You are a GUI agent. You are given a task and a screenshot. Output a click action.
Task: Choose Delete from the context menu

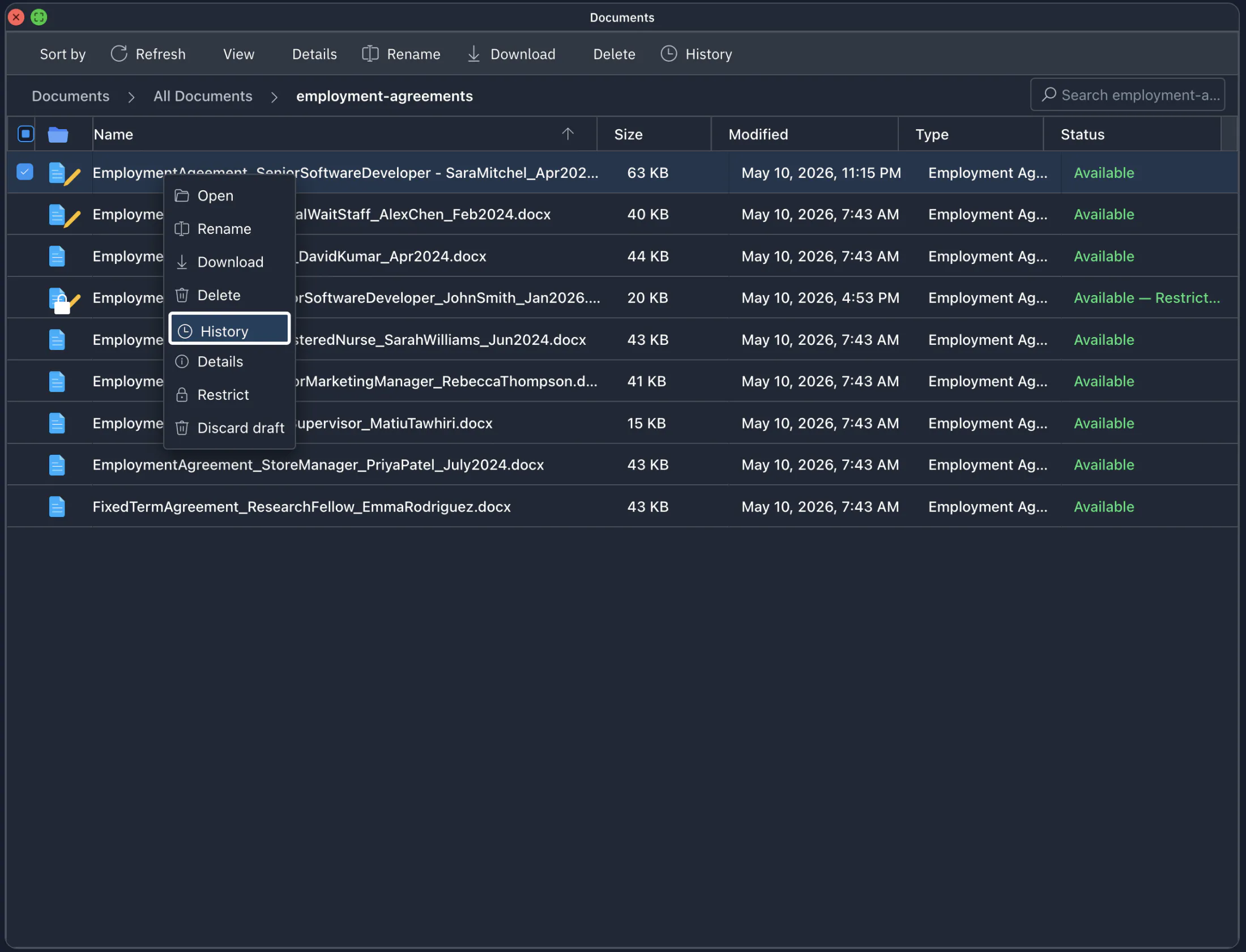point(229,295)
